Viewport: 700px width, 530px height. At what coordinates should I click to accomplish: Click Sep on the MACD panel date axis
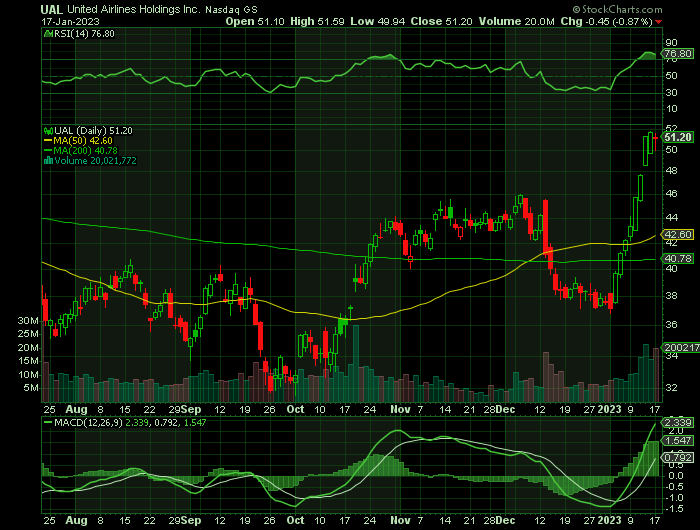[x=191, y=521]
